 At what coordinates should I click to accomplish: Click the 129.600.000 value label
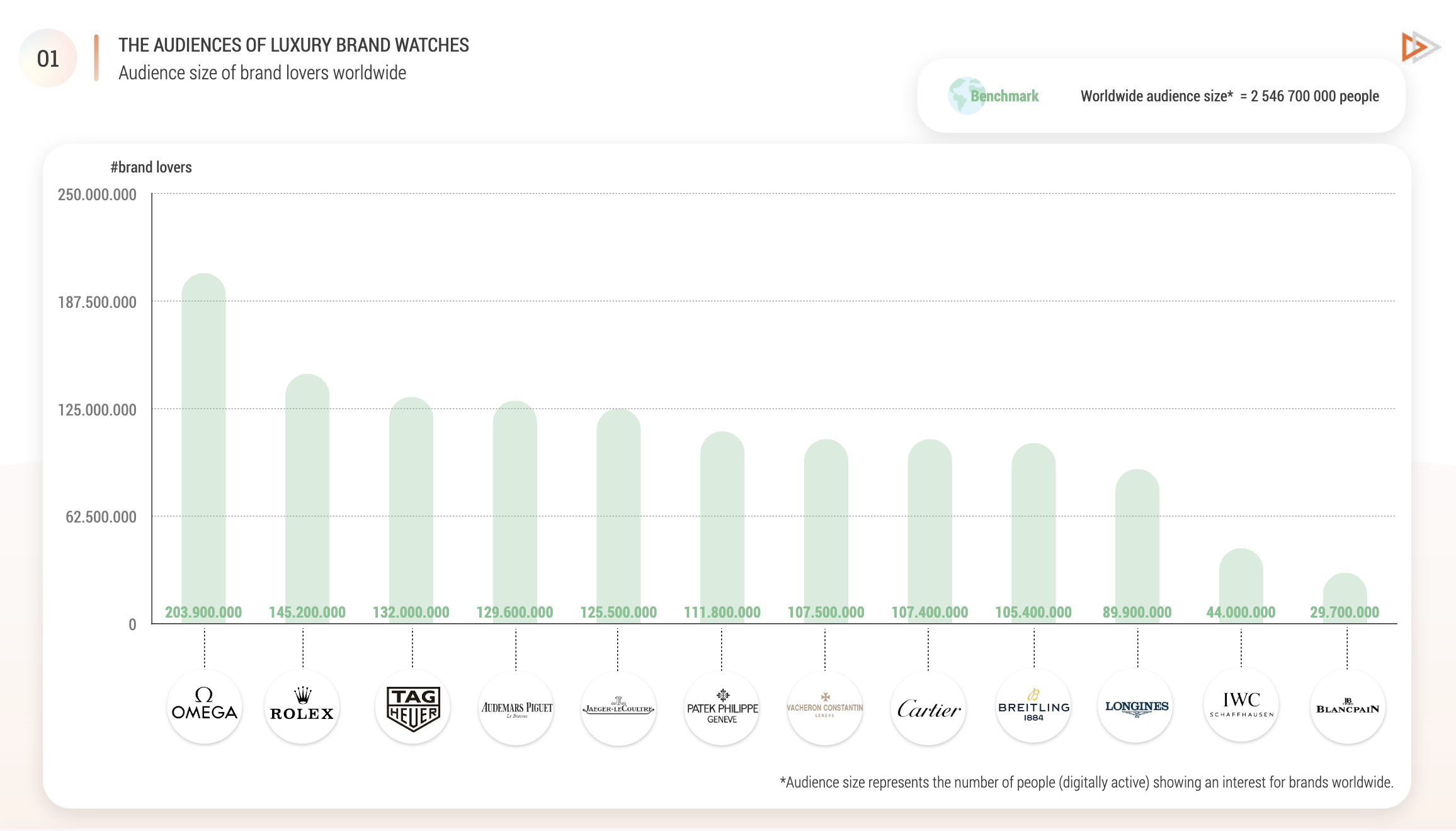click(x=515, y=612)
